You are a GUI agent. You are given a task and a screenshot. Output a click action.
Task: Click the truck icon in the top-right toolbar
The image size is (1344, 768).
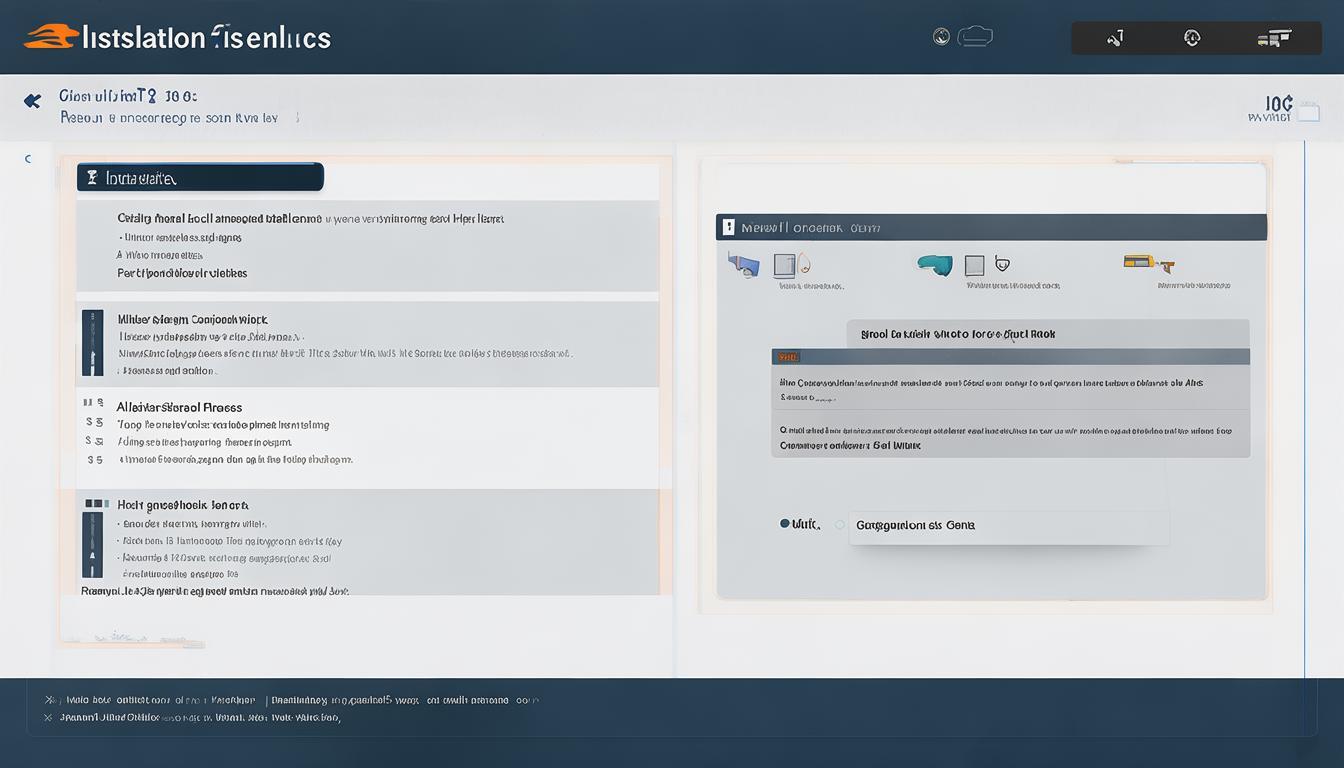[1273, 38]
